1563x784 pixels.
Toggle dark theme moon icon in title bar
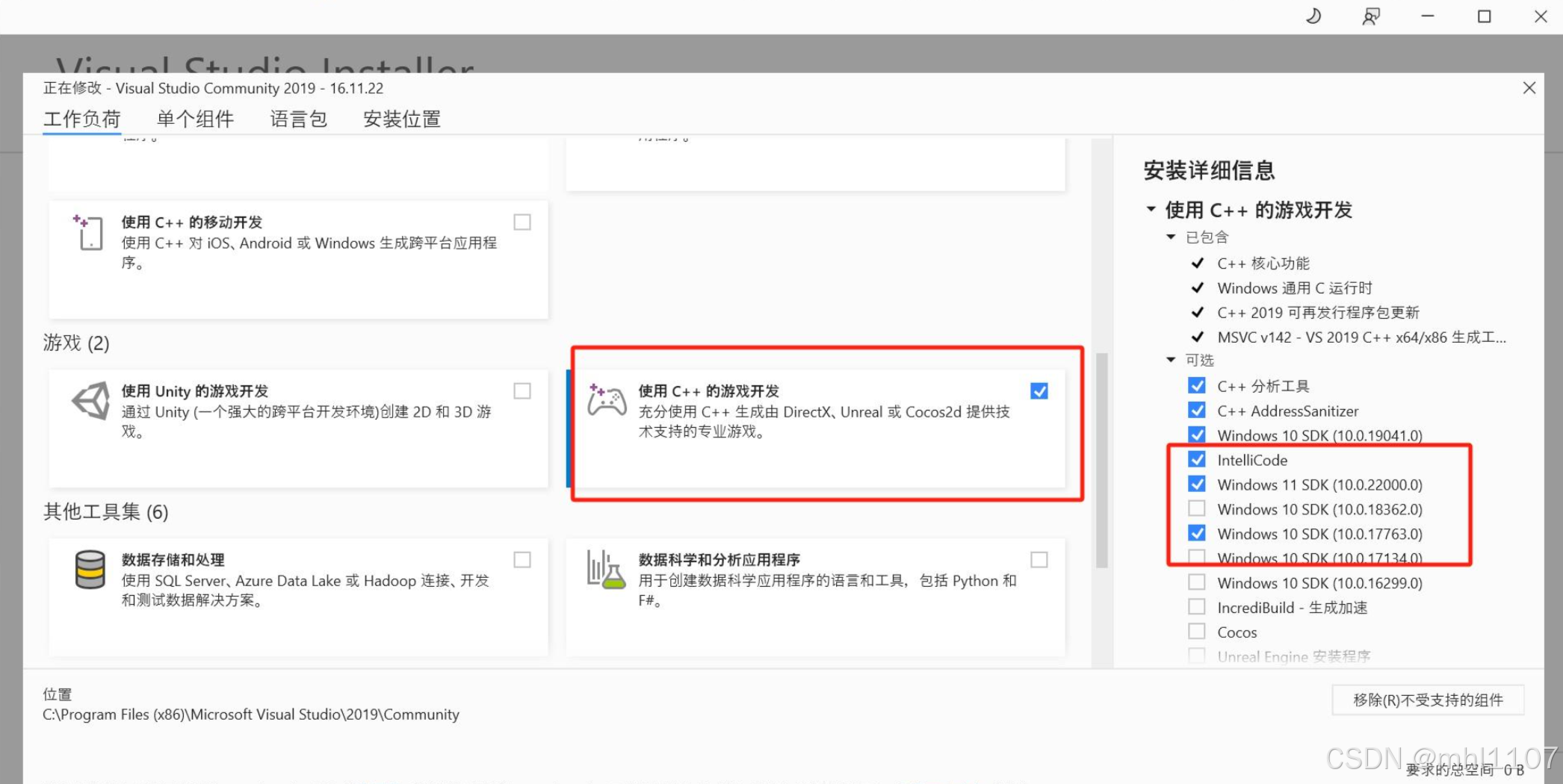[1313, 16]
